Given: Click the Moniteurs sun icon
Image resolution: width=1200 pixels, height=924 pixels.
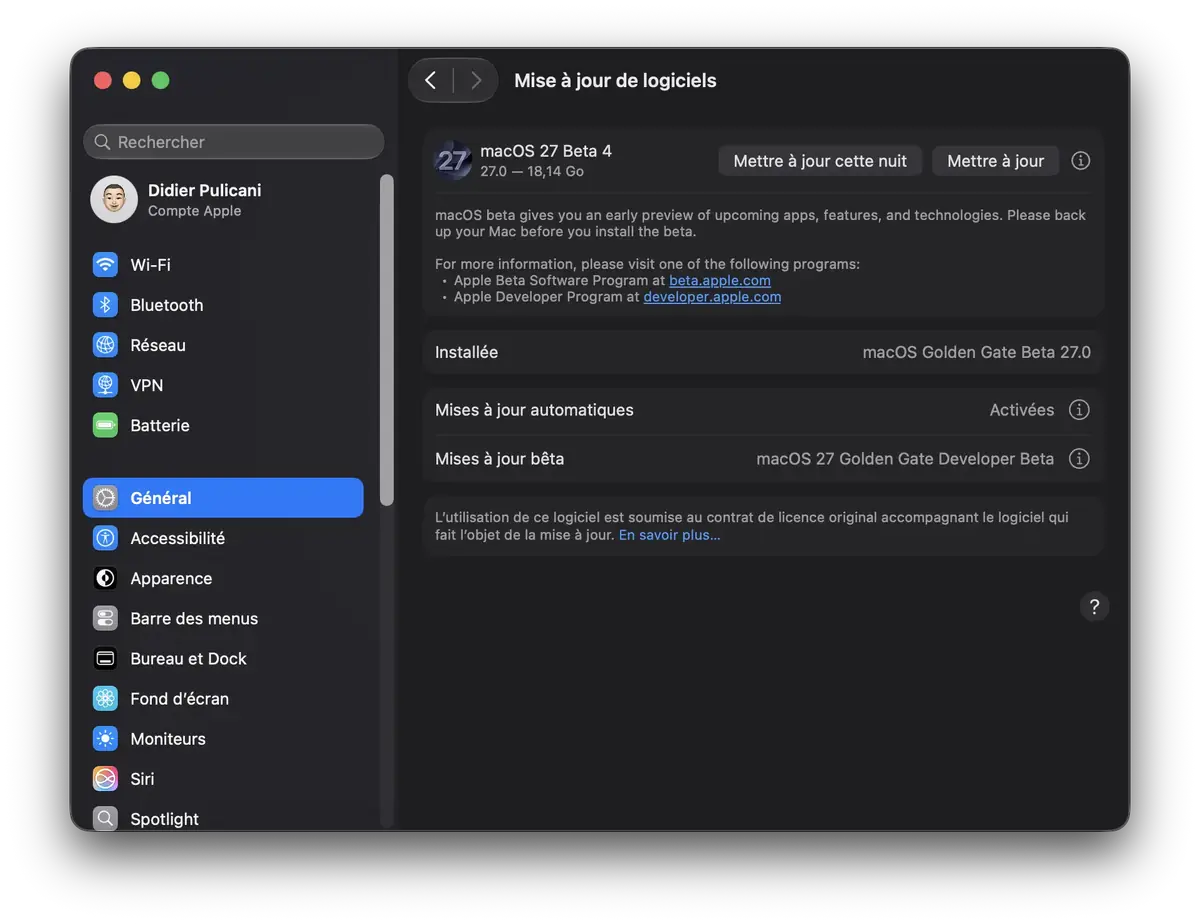Looking at the screenshot, I should tap(105, 738).
